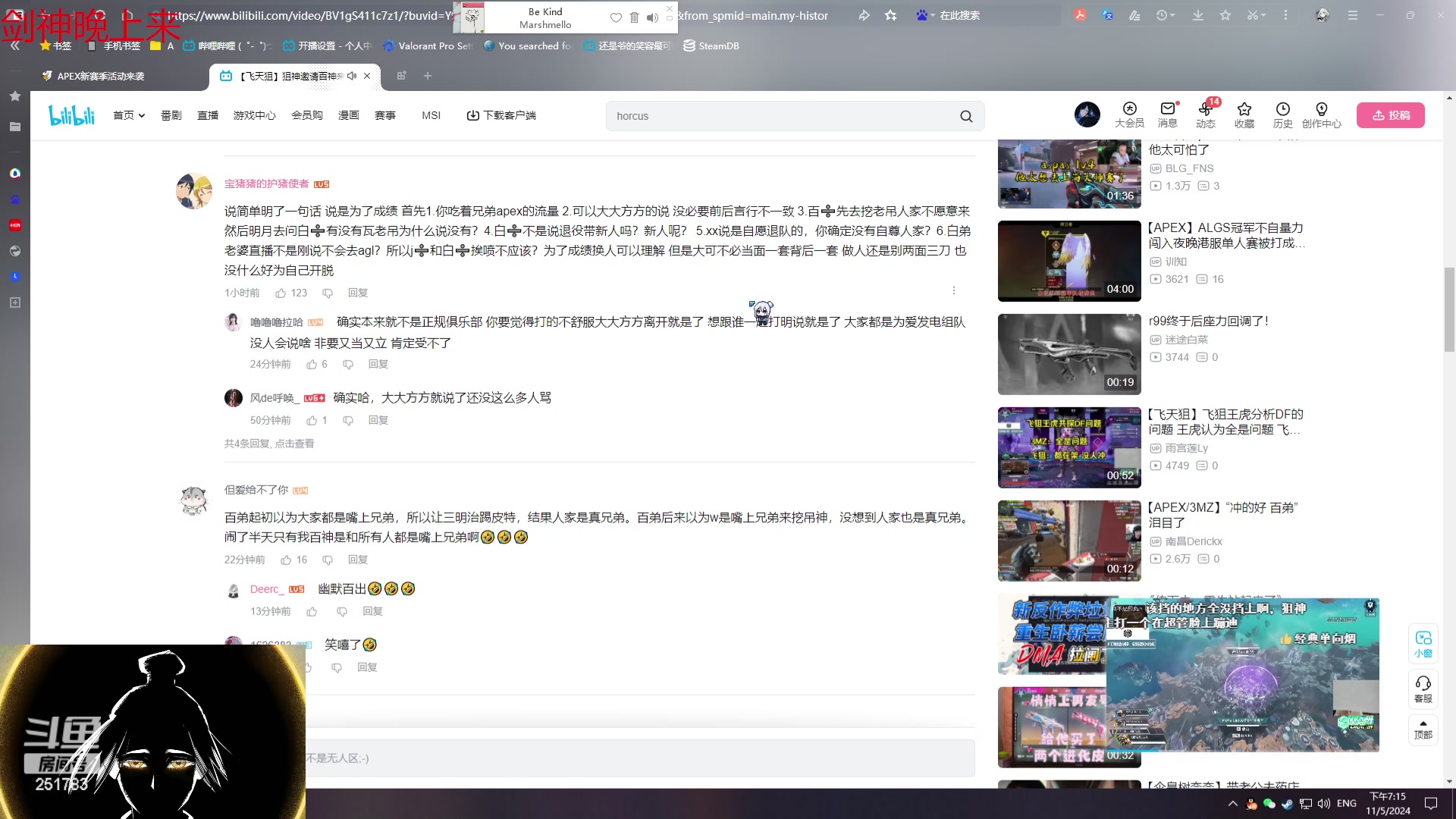Click the 下载客户端 download client icon
Viewport: 1456px width, 819px height.
[472, 115]
